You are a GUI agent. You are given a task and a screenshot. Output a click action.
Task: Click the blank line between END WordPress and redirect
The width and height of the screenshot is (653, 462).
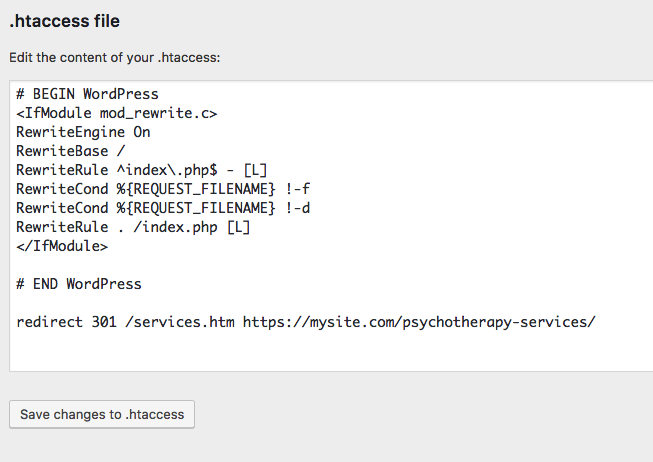tap(300, 303)
